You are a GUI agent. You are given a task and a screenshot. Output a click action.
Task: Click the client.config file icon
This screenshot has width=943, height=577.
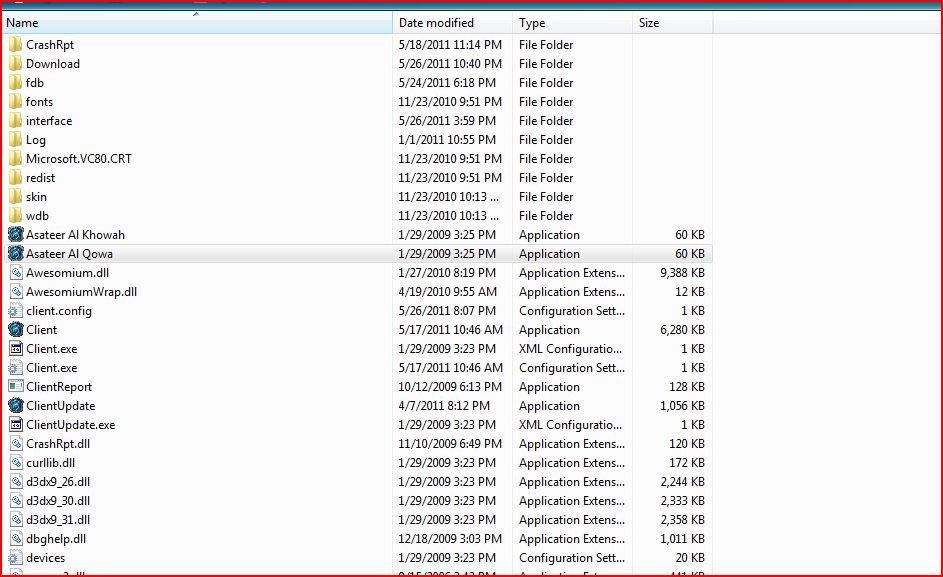[x=15, y=311]
